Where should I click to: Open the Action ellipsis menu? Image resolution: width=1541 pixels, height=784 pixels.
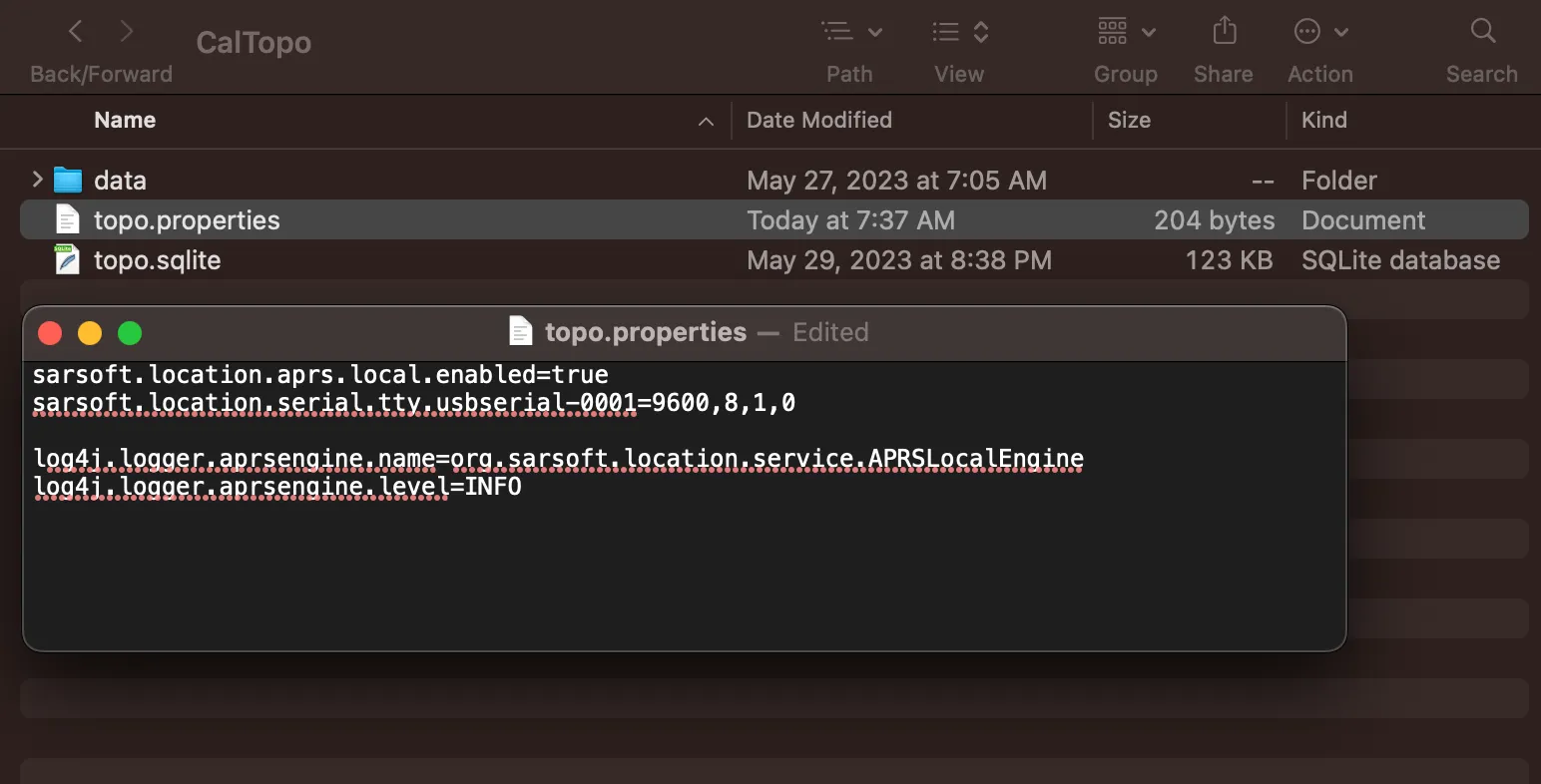(x=1319, y=32)
